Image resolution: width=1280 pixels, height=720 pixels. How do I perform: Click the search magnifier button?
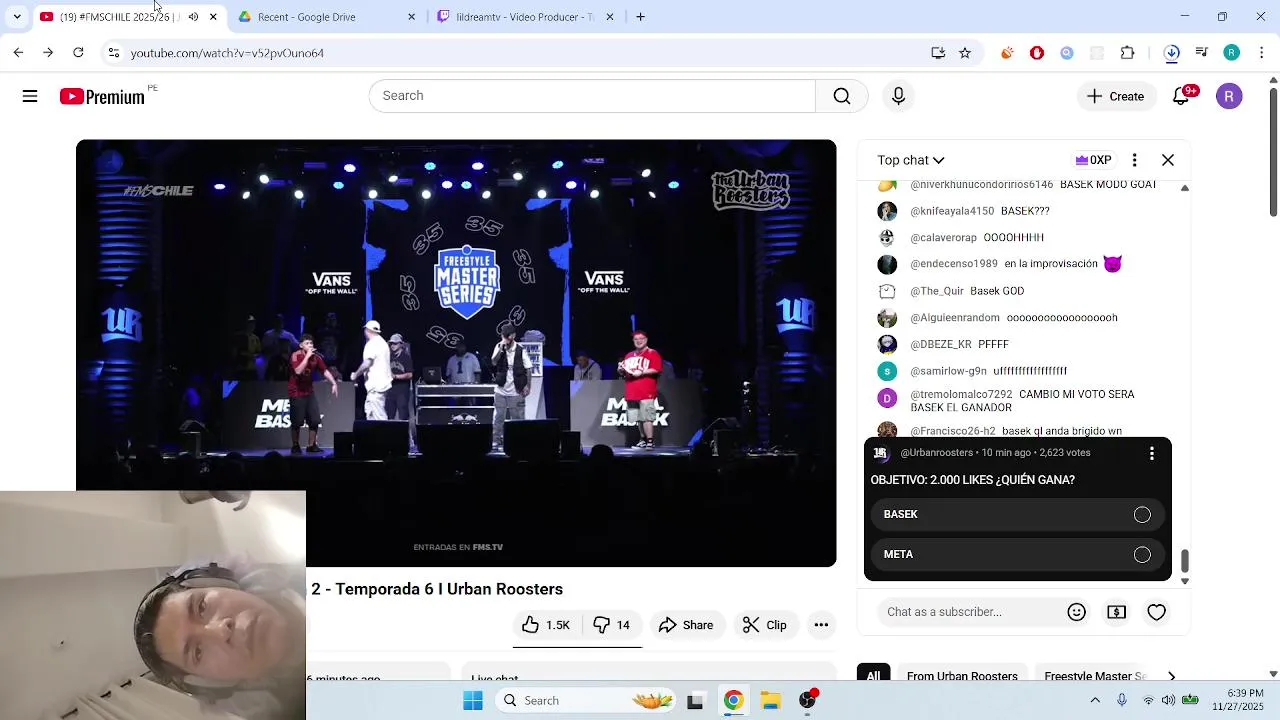[x=842, y=96]
